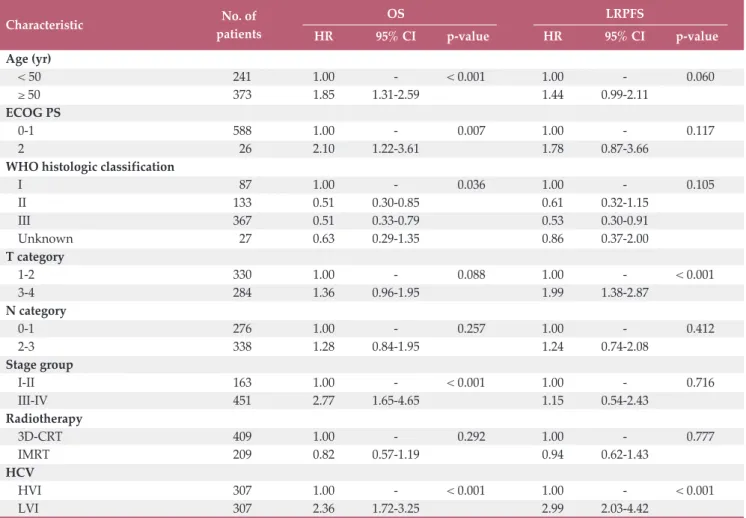
Task: Select the "No. of patients" column header
Action: [x=239, y=25]
